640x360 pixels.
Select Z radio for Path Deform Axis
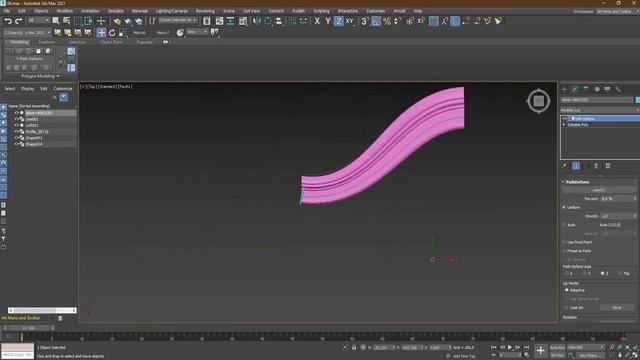tap(602, 273)
